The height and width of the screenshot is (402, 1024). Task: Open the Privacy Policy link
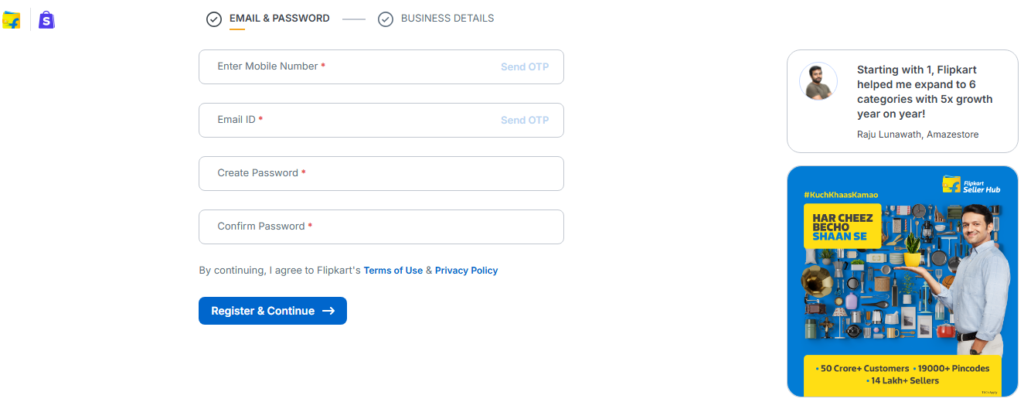tap(466, 271)
